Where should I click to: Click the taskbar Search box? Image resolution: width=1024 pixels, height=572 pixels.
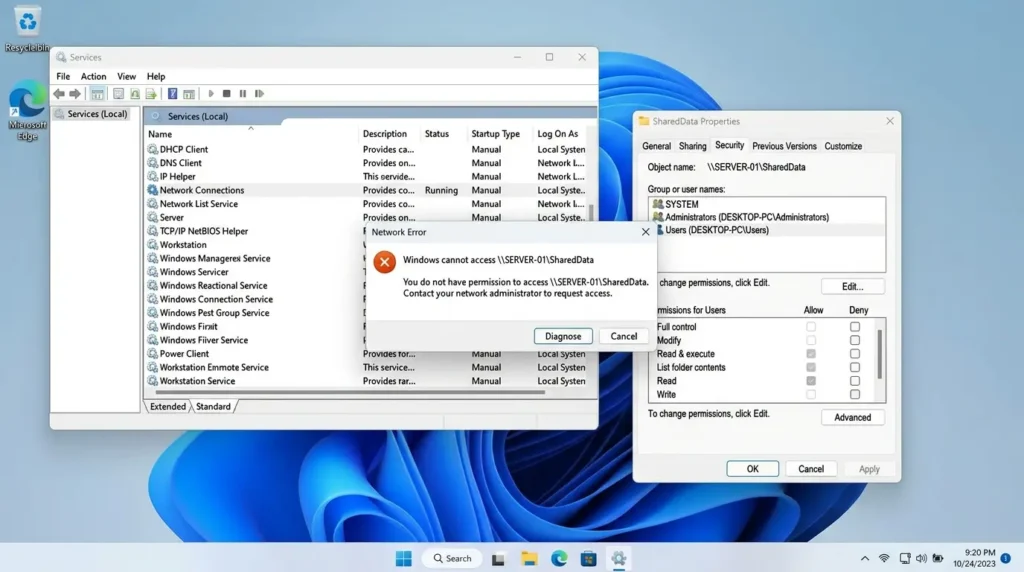point(452,558)
